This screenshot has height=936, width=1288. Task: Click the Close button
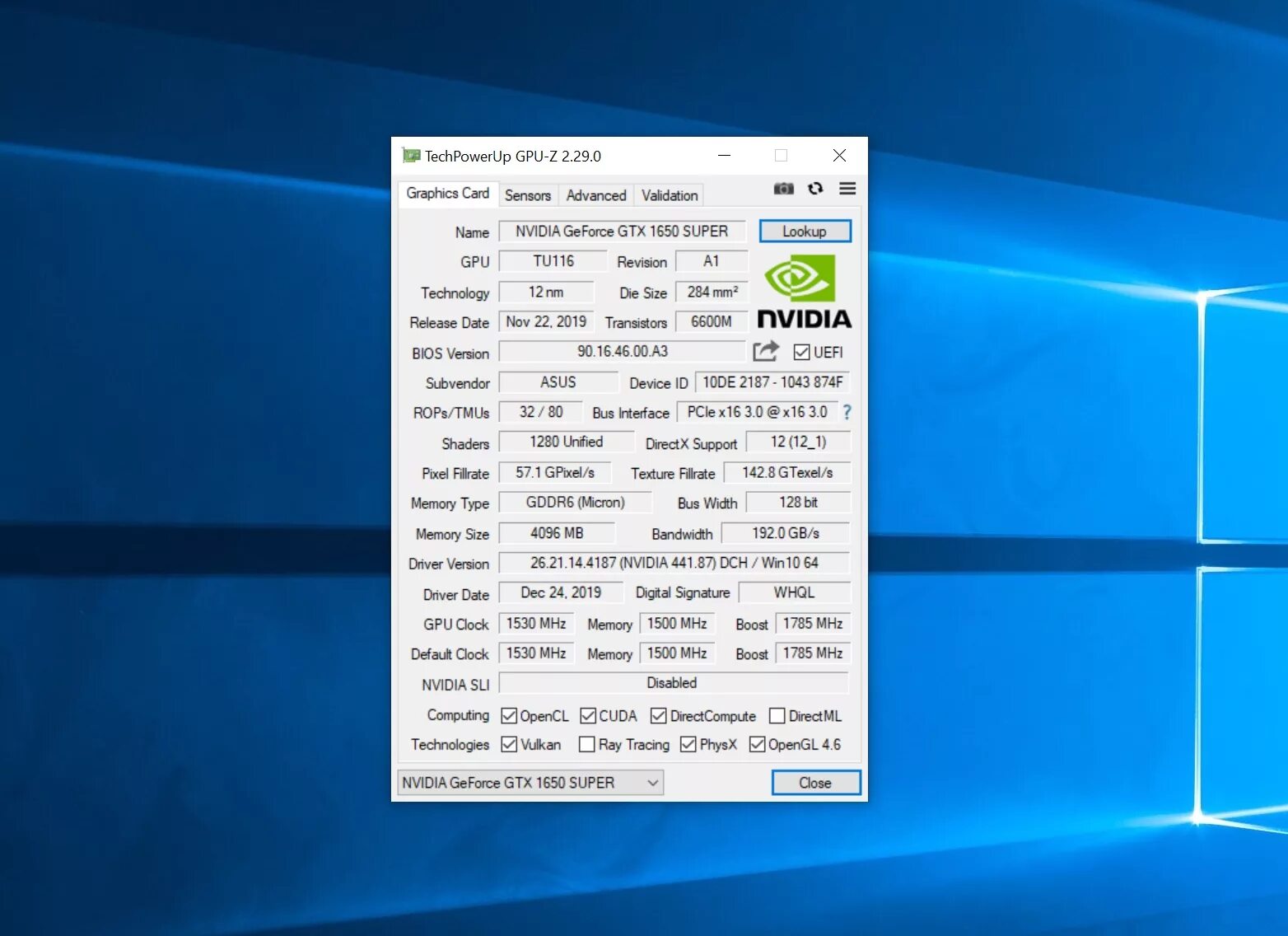pyautogui.click(x=815, y=783)
